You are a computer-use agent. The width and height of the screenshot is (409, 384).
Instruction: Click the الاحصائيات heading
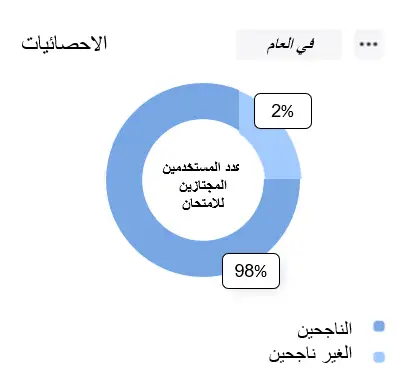(x=64, y=43)
